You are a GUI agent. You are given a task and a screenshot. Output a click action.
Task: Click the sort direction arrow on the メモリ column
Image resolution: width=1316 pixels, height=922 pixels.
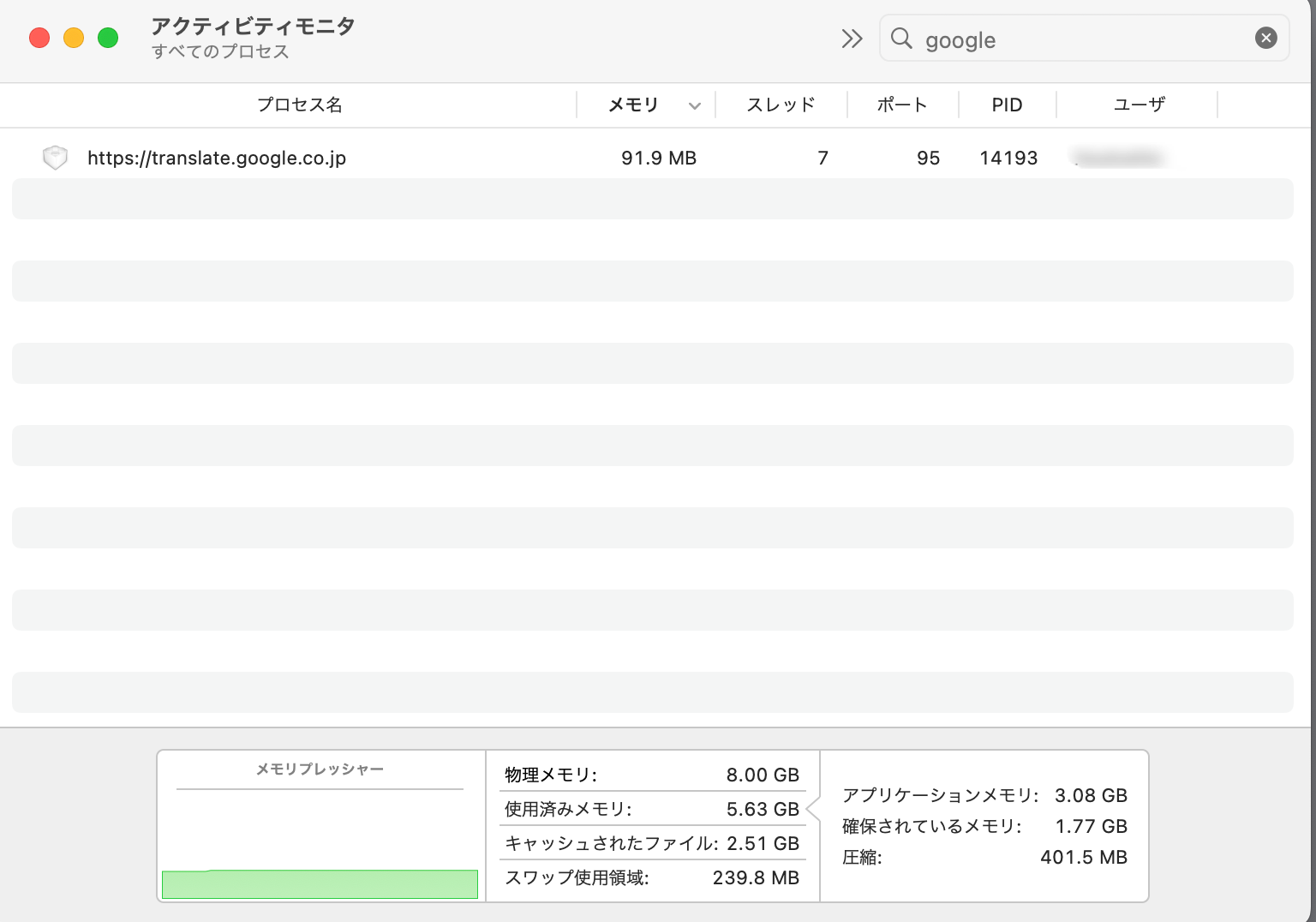(x=693, y=105)
